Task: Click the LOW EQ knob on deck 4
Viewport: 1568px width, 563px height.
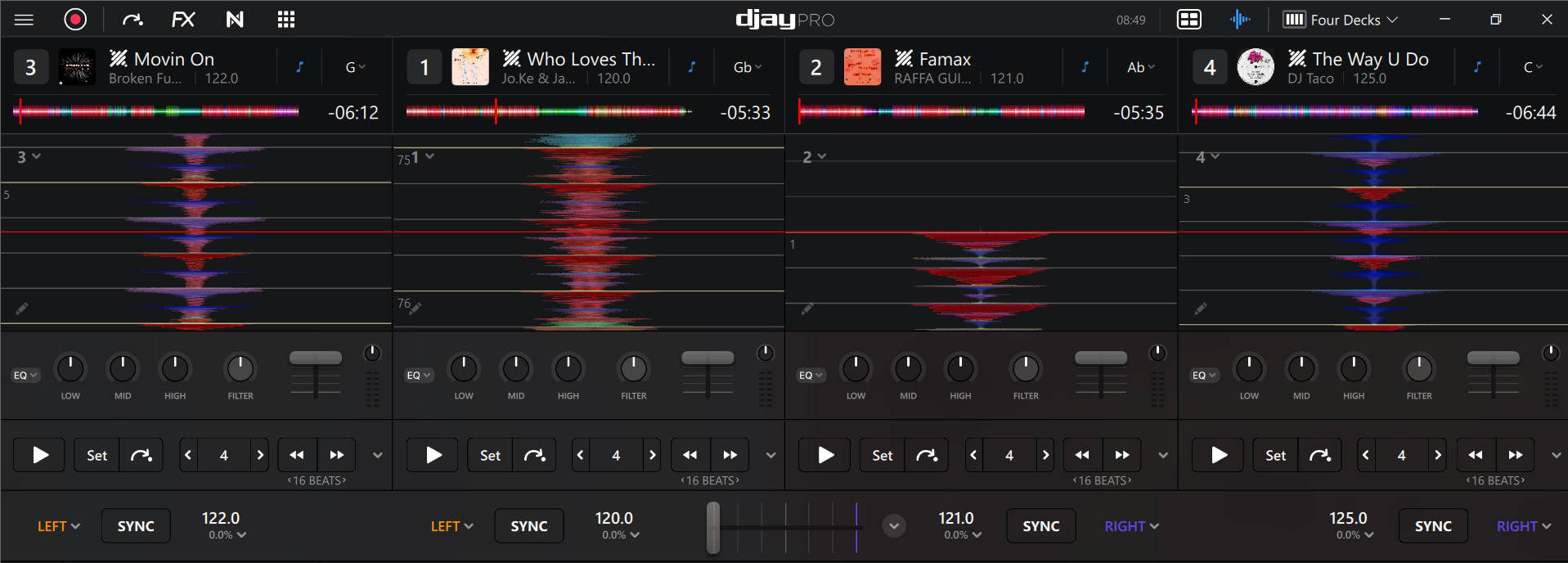Action: [x=1249, y=368]
